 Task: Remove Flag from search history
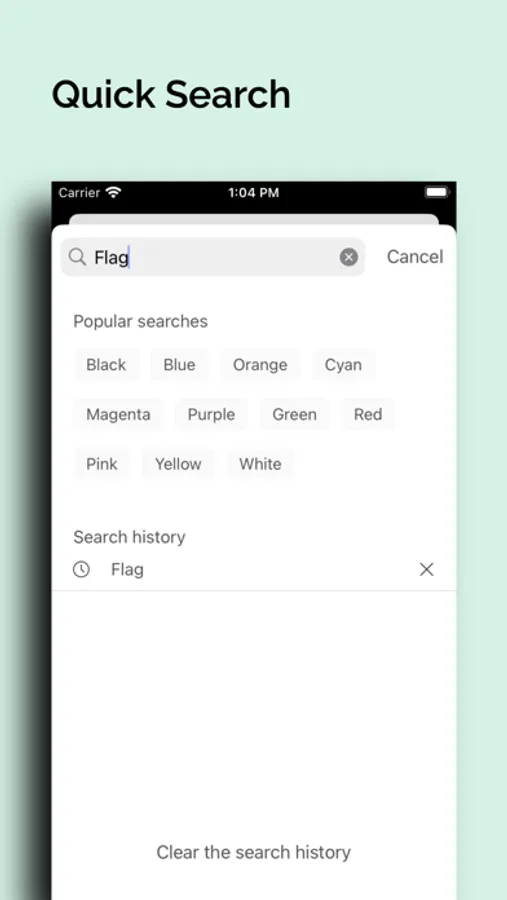[427, 569]
